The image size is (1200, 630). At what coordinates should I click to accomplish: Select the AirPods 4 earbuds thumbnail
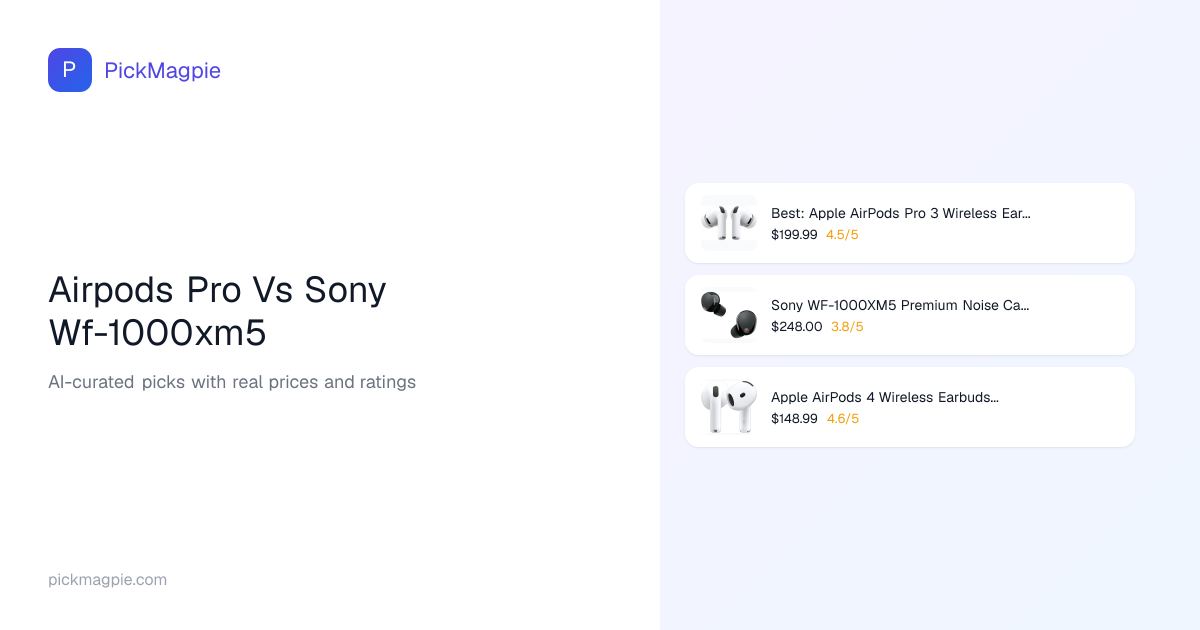click(729, 406)
